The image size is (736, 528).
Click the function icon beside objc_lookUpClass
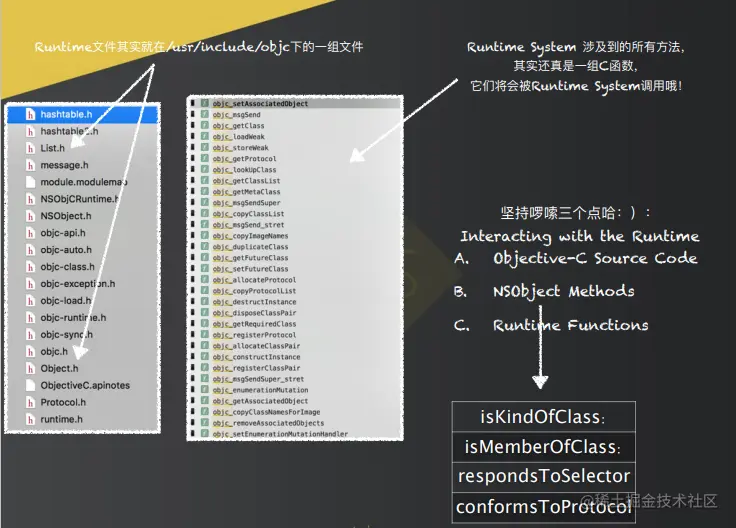(x=205, y=169)
